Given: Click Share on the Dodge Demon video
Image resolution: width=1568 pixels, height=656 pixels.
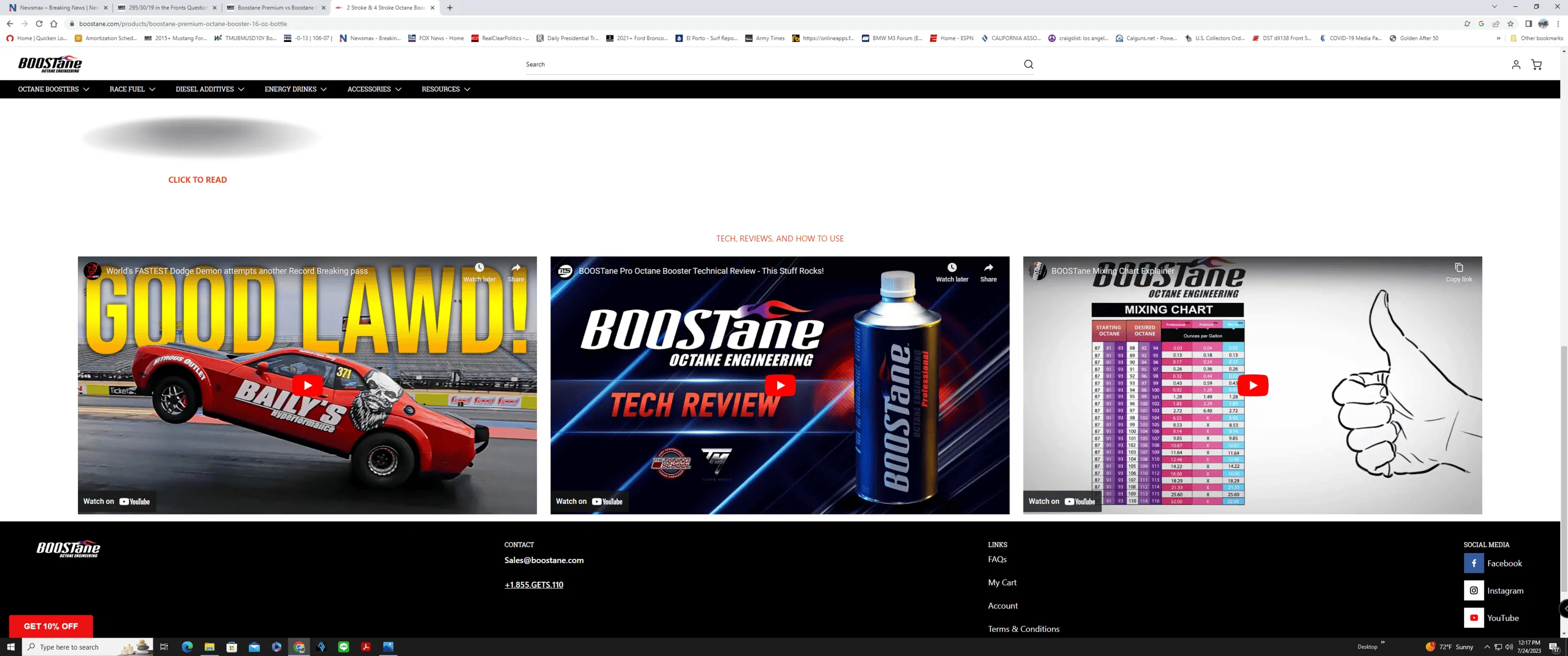Looking at the screenshot, I should tap(515, 273).
